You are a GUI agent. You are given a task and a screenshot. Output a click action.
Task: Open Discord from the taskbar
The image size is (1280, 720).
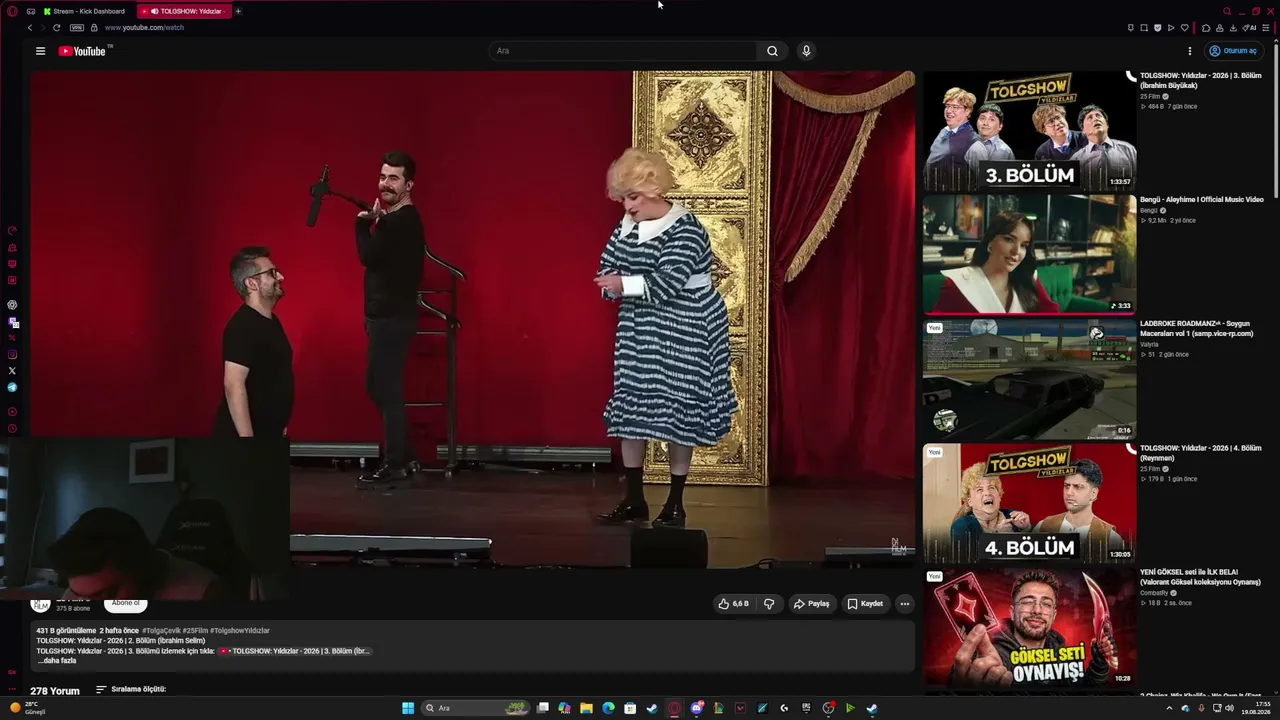[696, 708]
